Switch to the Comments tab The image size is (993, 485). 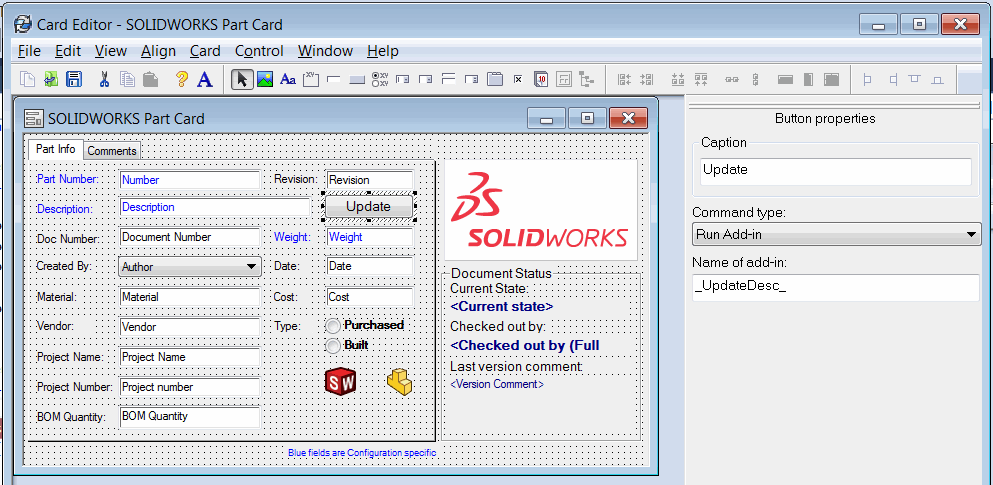click(111, 151)
